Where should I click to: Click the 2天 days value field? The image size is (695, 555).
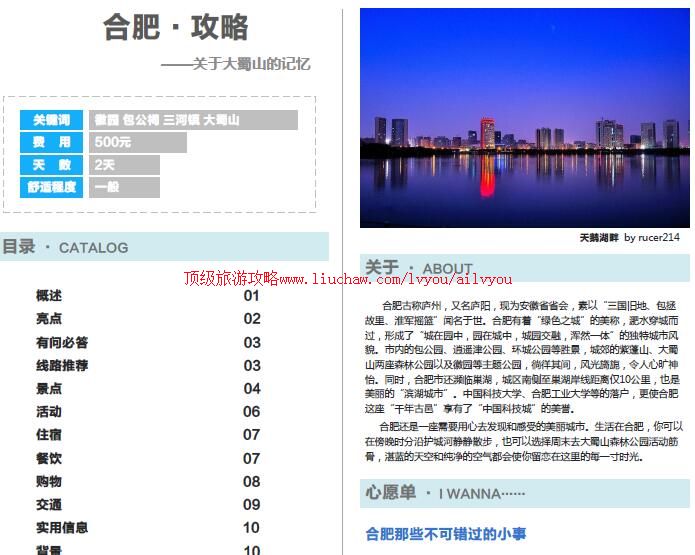(124, 165)
